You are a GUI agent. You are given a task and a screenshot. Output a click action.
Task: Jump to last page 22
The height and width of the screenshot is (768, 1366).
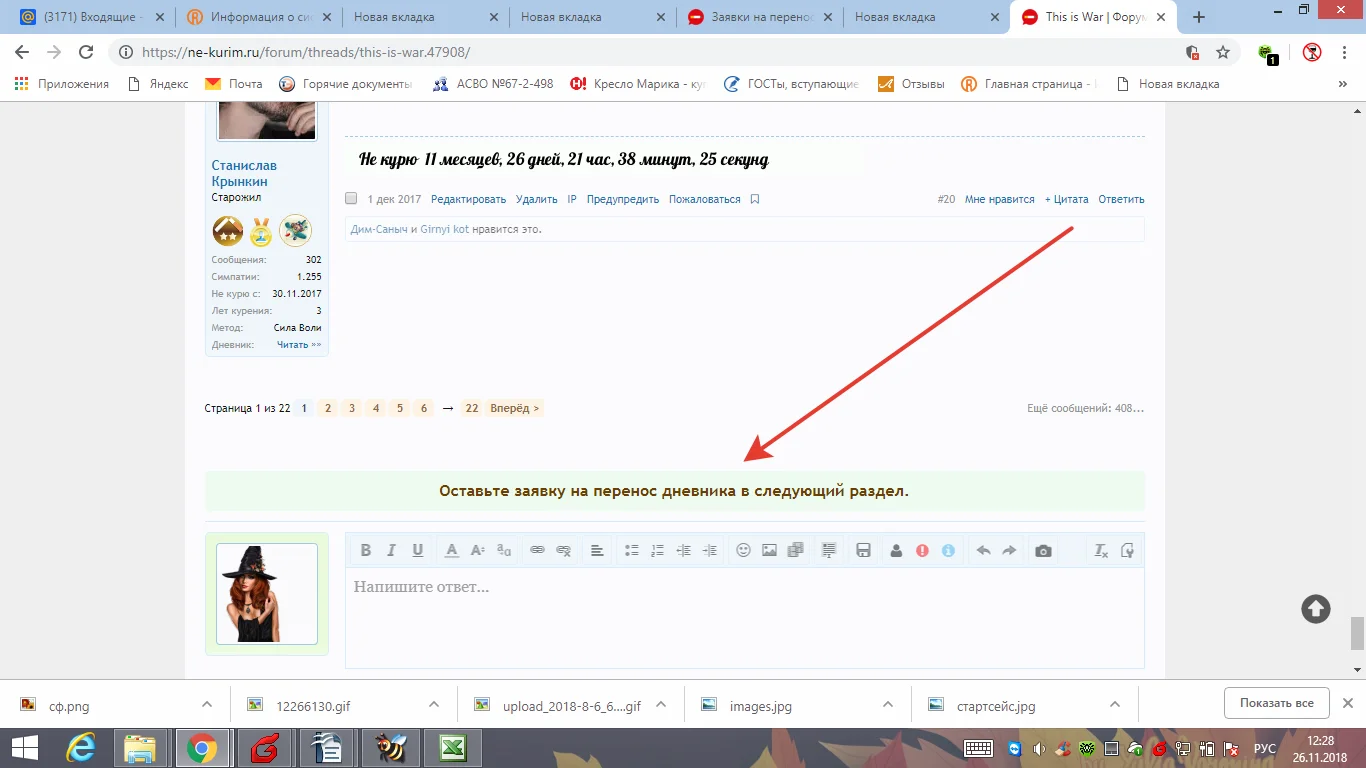click(472, 408)
